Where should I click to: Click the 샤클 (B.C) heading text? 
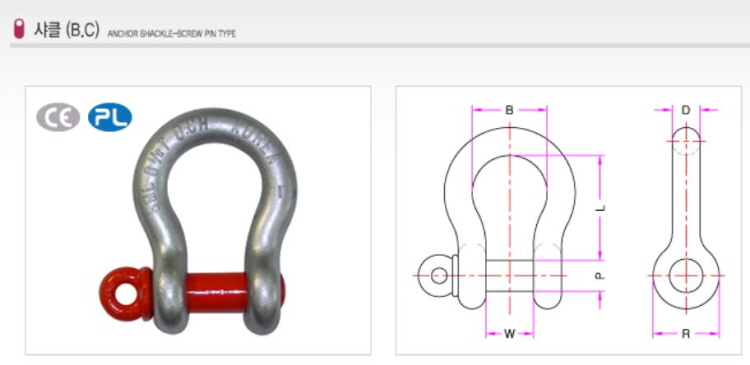point(66,30)
